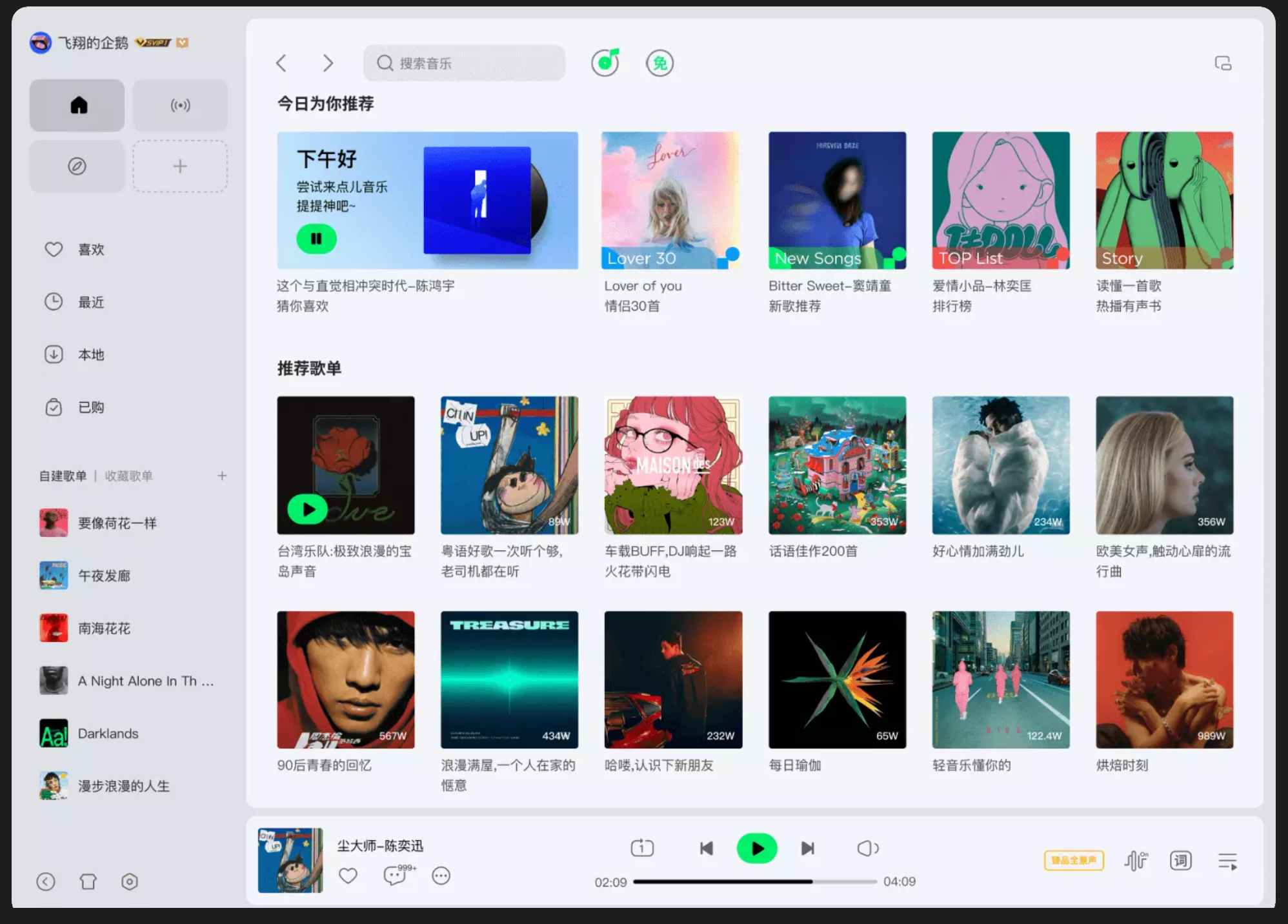Toggle single-loop repeat mode
This screenshot has width=1288, height=924.
[642, 848]
